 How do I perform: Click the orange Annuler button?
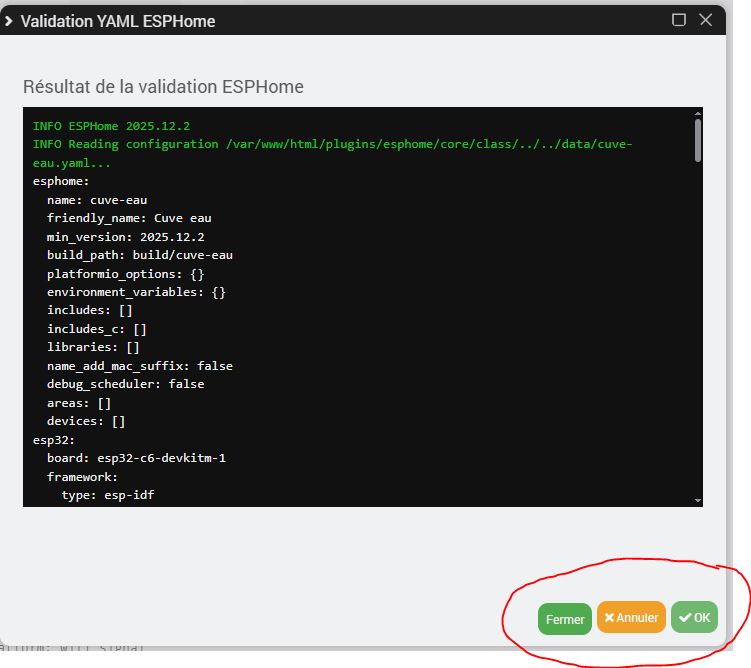(x=631, y=617)
